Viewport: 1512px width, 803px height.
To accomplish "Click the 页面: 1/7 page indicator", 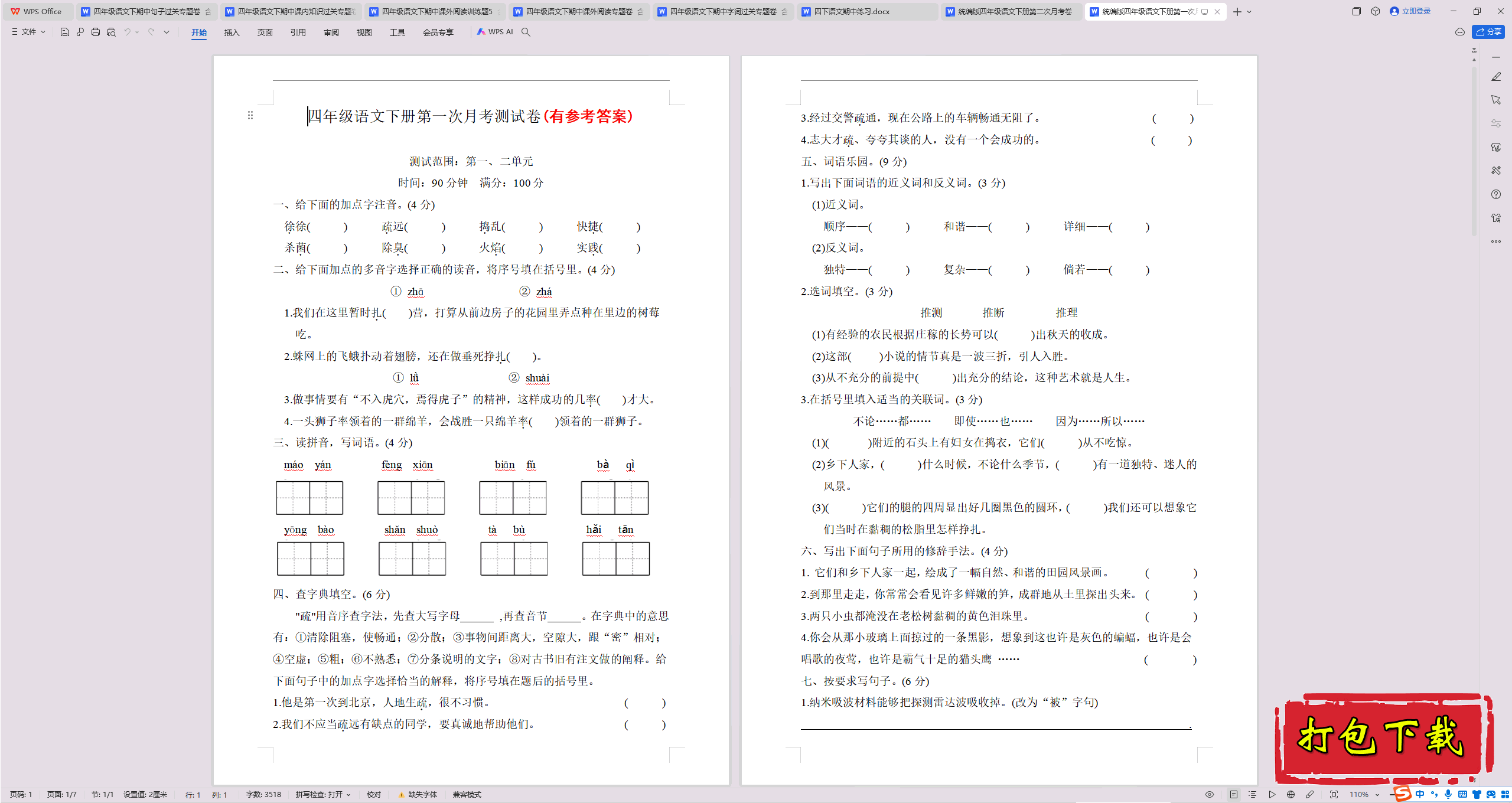I will click(62, 795).
